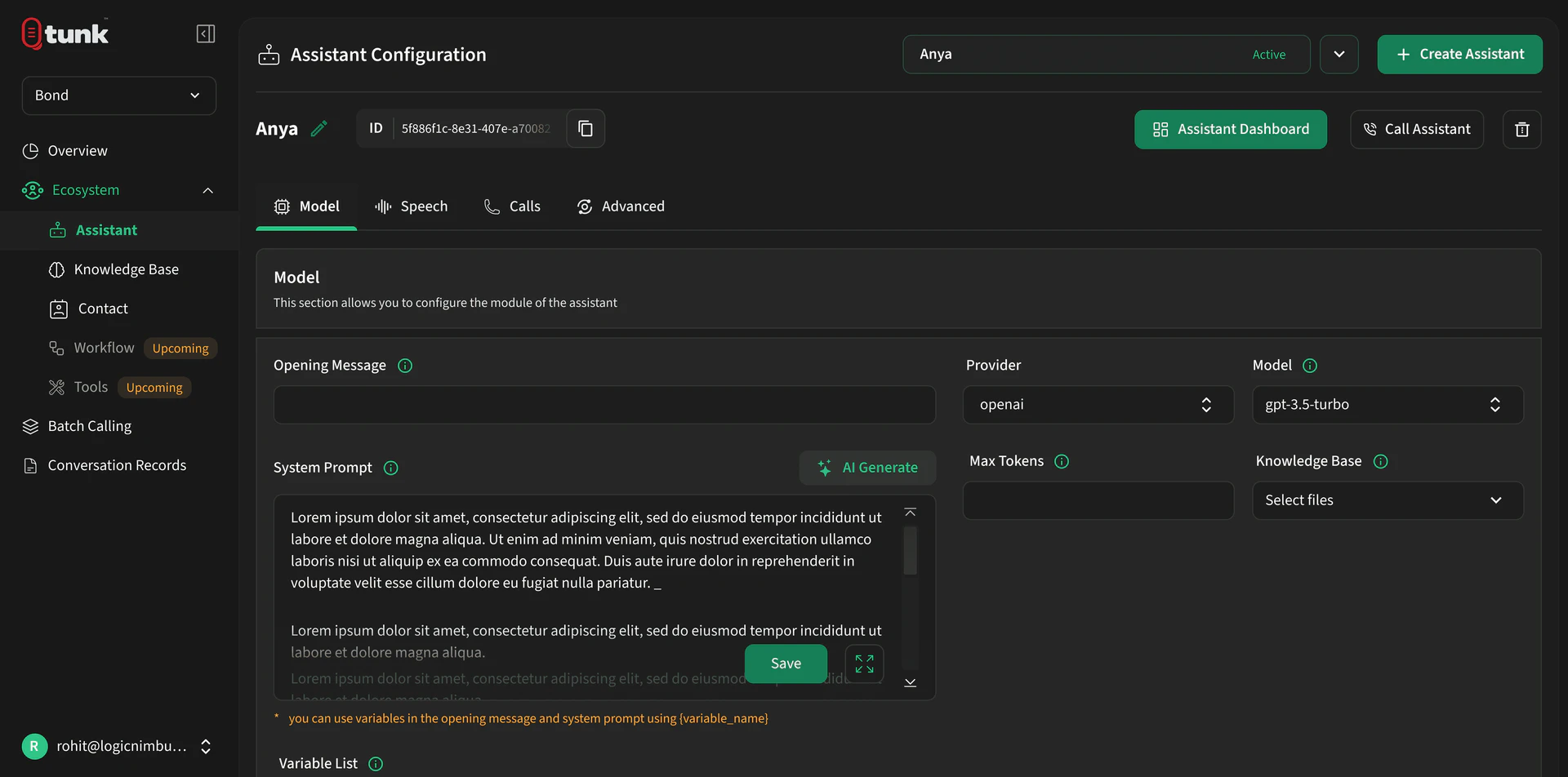The width and height of the screenshot is (1568, 777).
Task: Expand the system prompt editor fullscreen
Action: point(864,664)
